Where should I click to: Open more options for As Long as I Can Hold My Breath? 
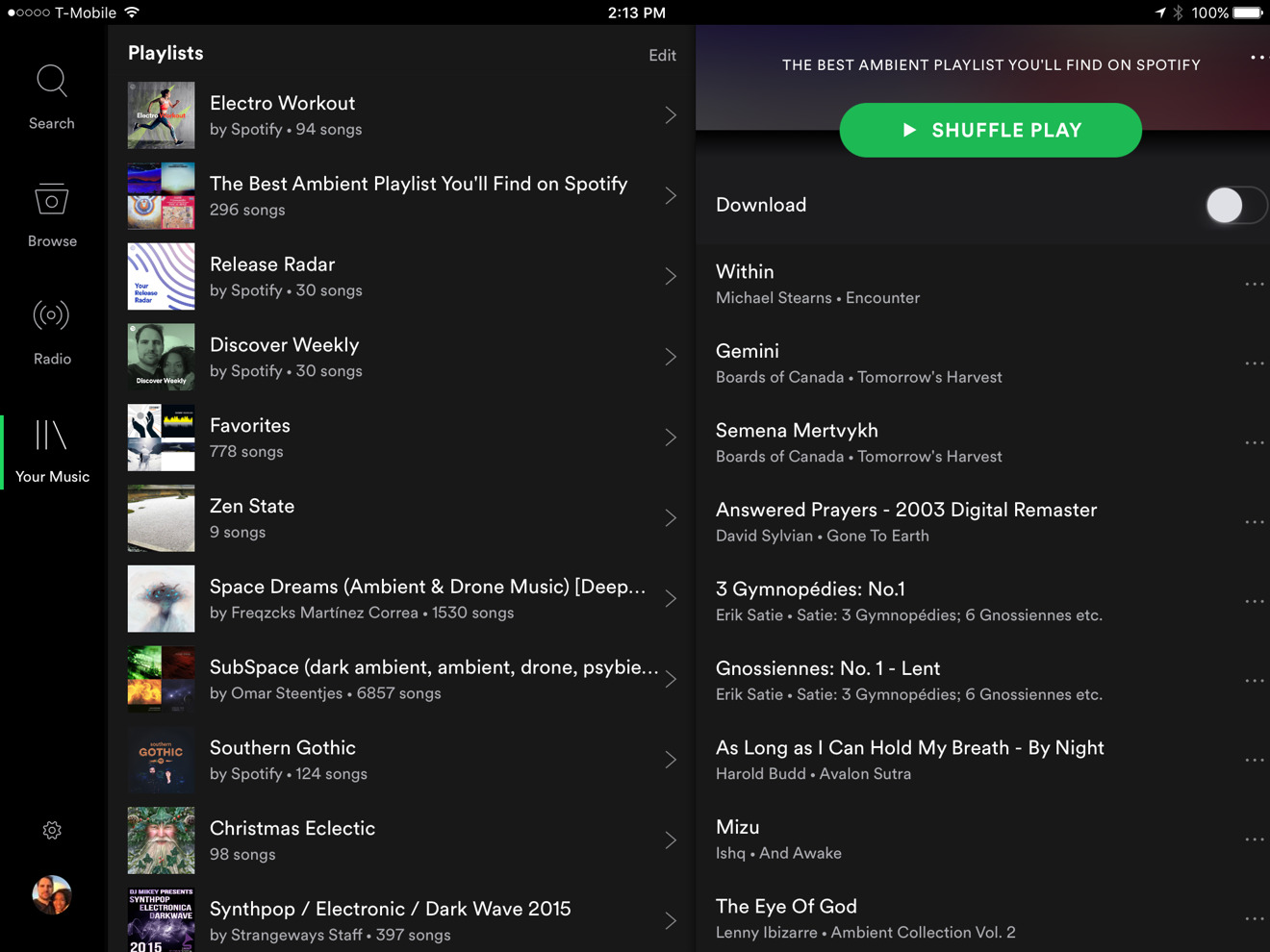tap(1255, 760)
